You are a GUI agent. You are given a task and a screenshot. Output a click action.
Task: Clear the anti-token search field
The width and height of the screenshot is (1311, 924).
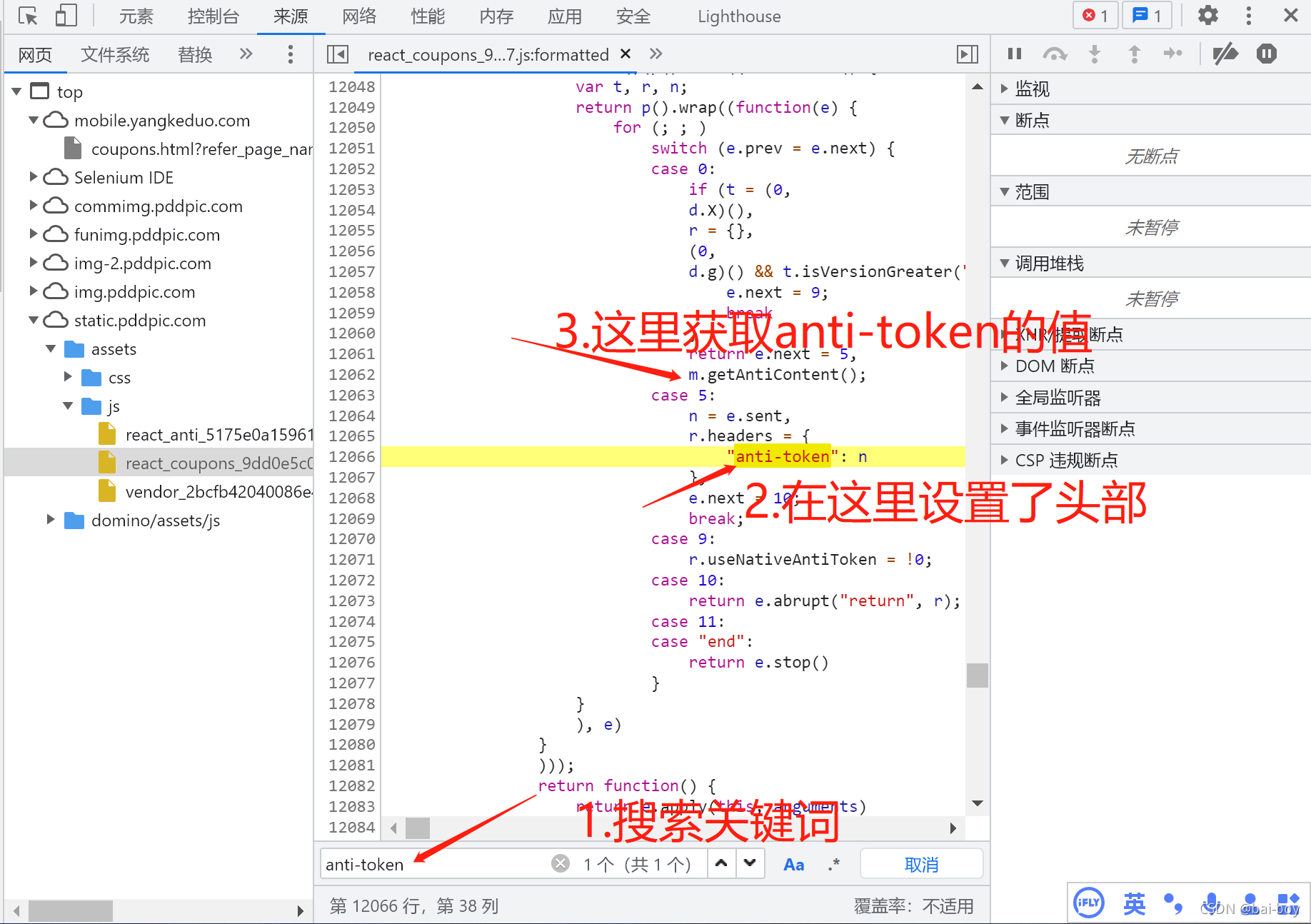point(561,864)
